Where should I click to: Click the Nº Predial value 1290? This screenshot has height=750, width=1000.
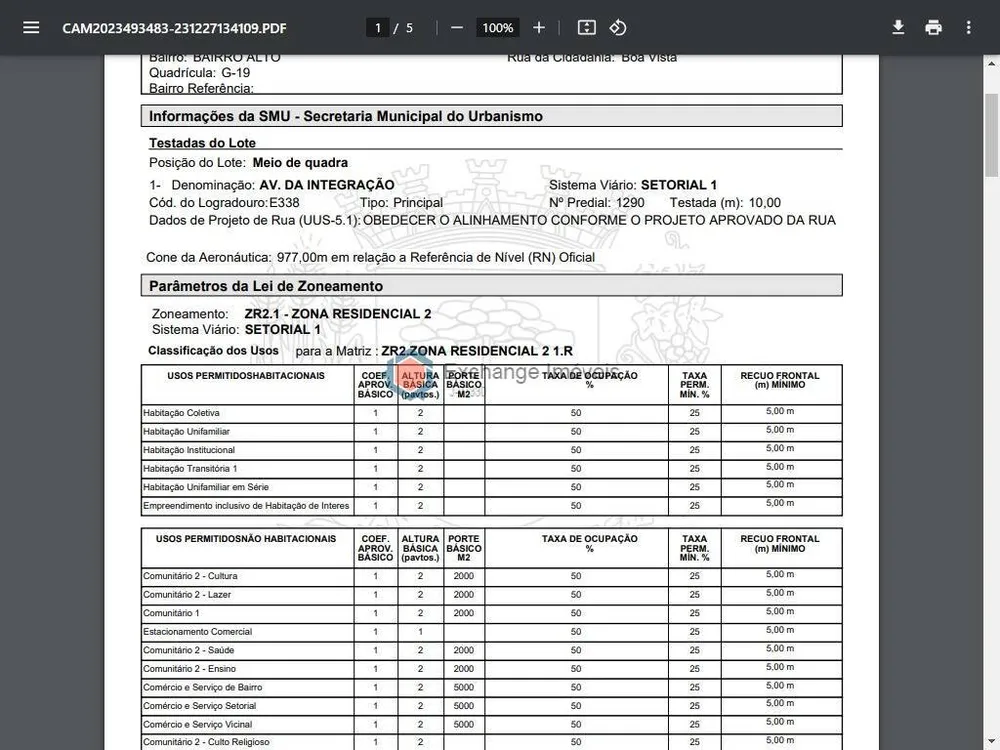pyautogui.click(x=630, y=203)
